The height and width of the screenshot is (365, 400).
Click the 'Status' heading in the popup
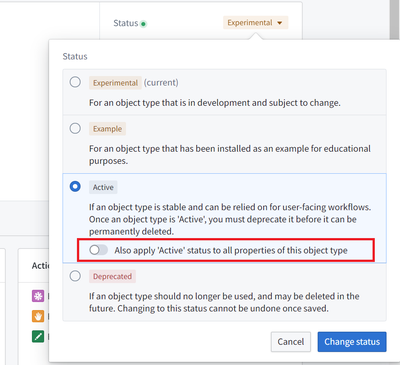click(x=75, y=56)
